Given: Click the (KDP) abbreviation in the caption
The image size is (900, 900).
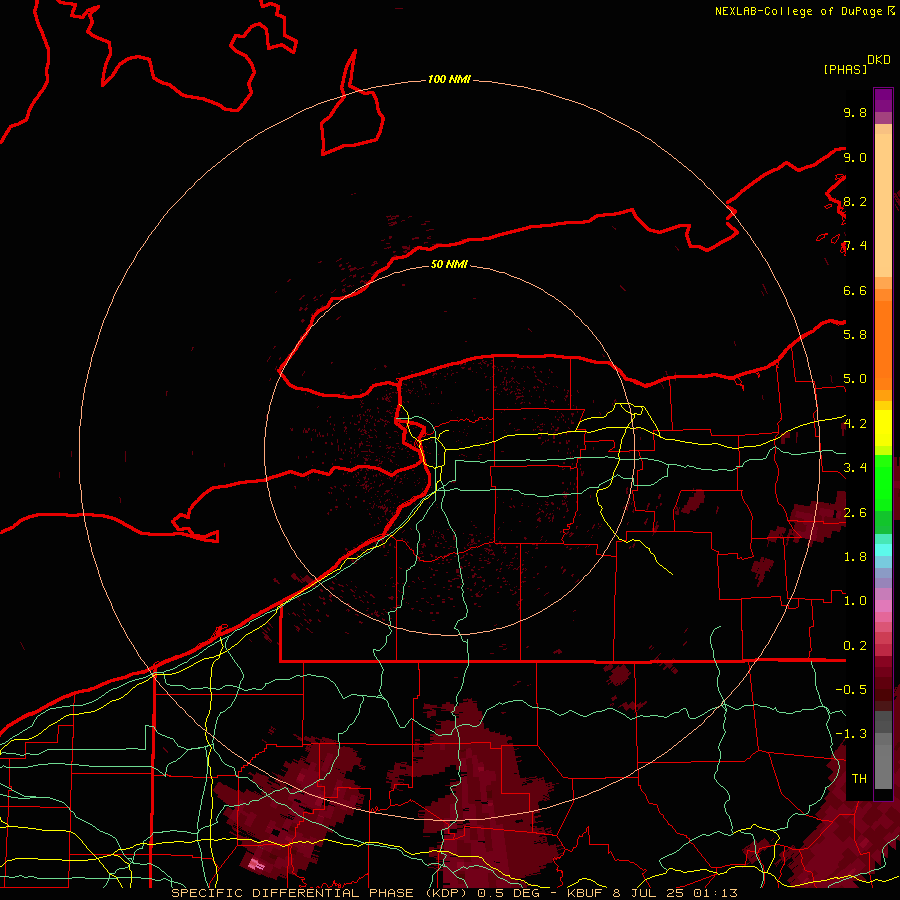Looking at the screenshot, I should 448,893.
